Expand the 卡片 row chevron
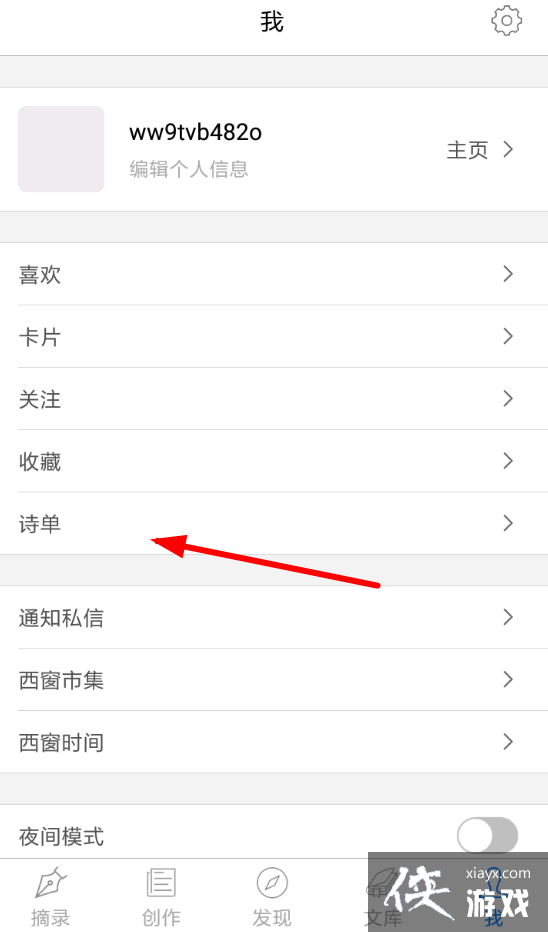Image resolution: width=548 pixels, height=932 pixels. [x=508, y=336]
